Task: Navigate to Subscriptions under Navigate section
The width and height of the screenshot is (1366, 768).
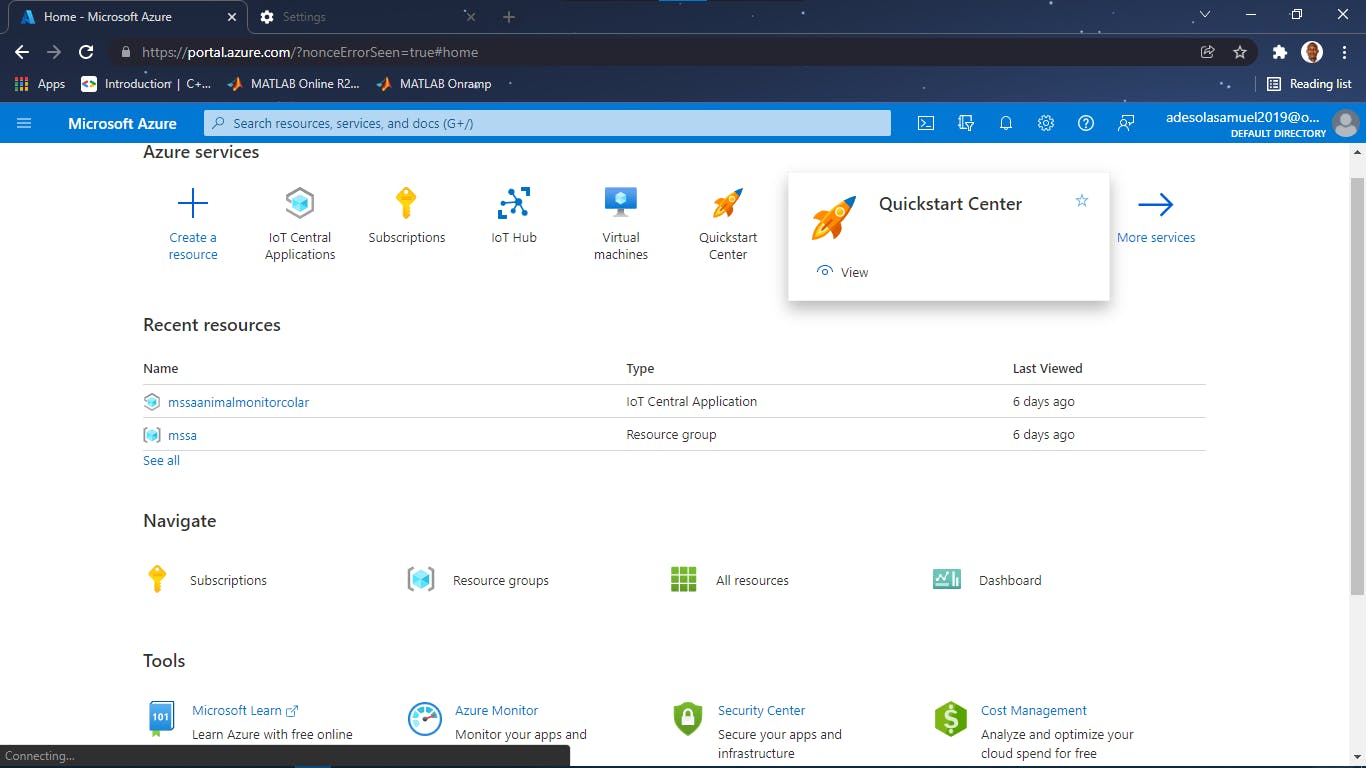Action: (x=228, y=580)
